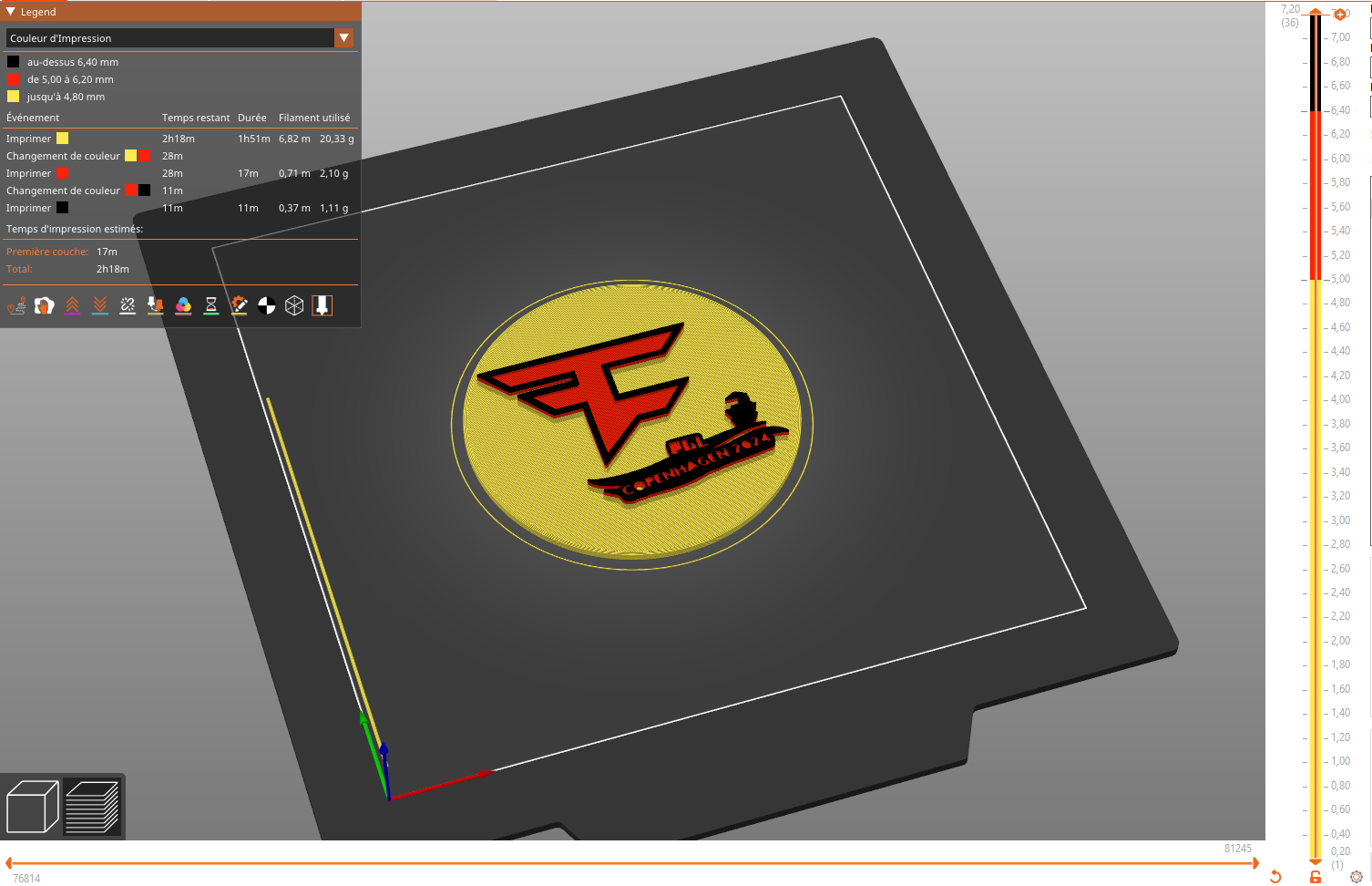1372x886 pixels.
Task: Click the 81245 move count label
Action: 1238,849
